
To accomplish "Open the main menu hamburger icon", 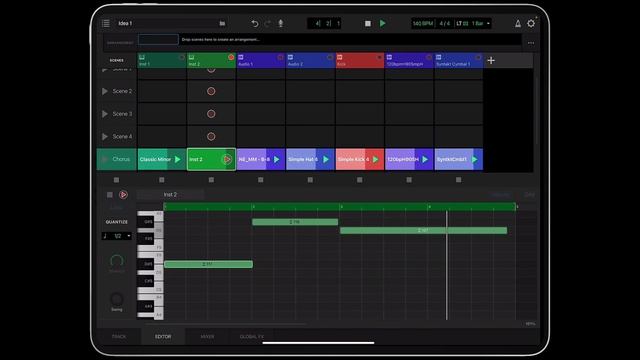I will click(x=106, y=23).
